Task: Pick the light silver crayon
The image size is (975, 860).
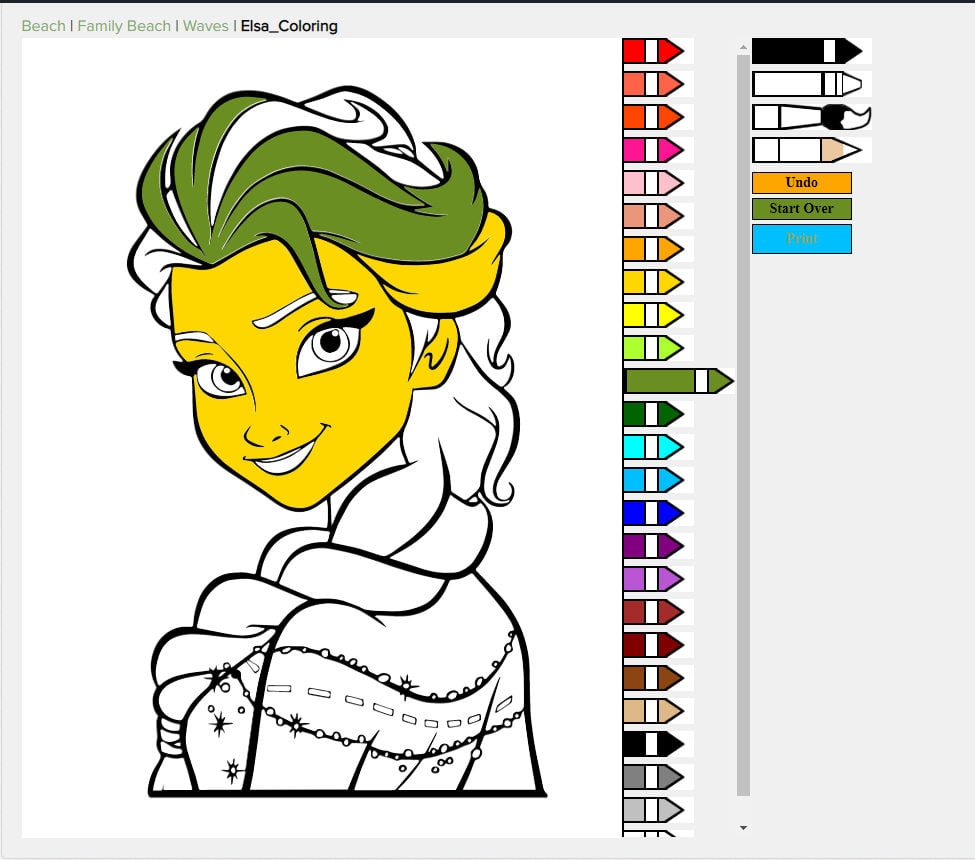Action: pyautogui.click(x=654, y=810)
